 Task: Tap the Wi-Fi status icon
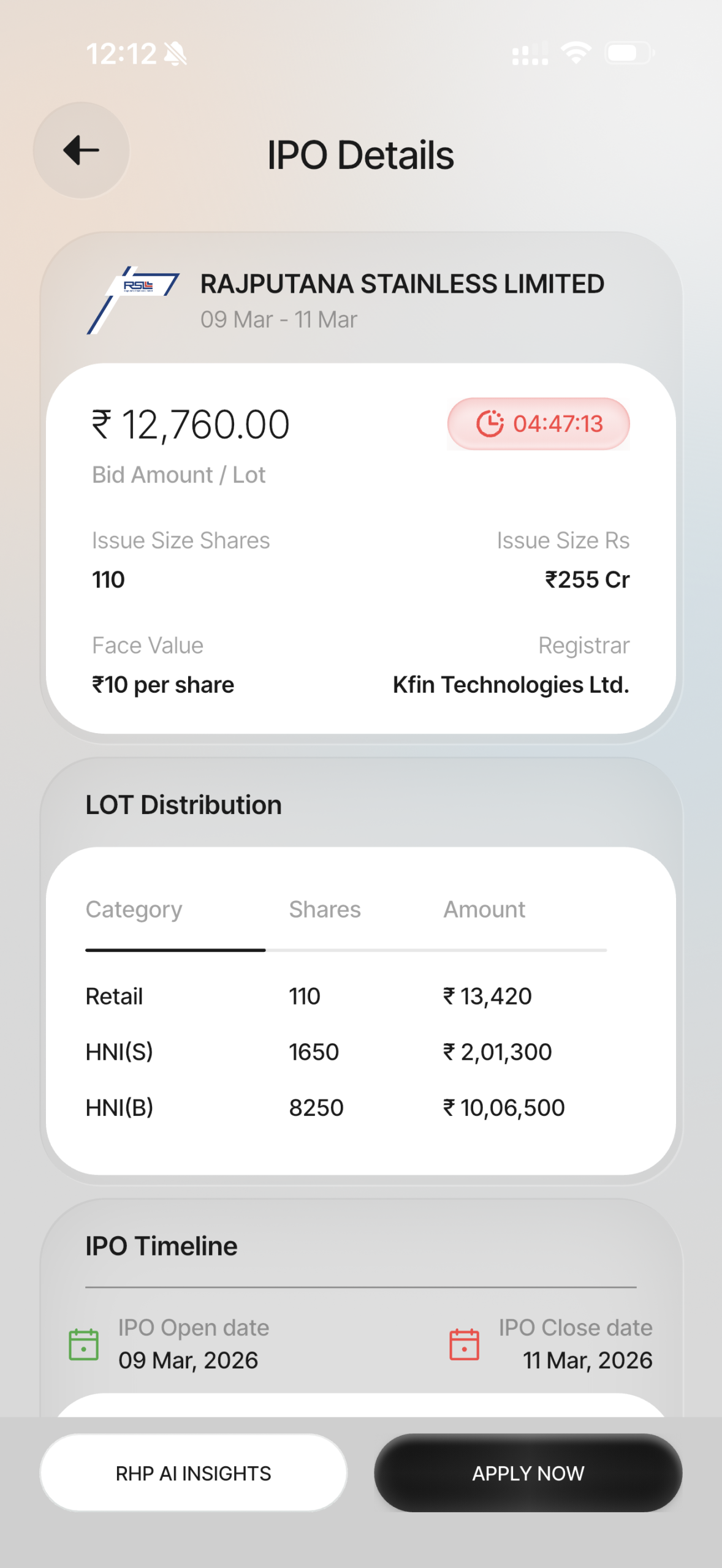pos(576,53)
